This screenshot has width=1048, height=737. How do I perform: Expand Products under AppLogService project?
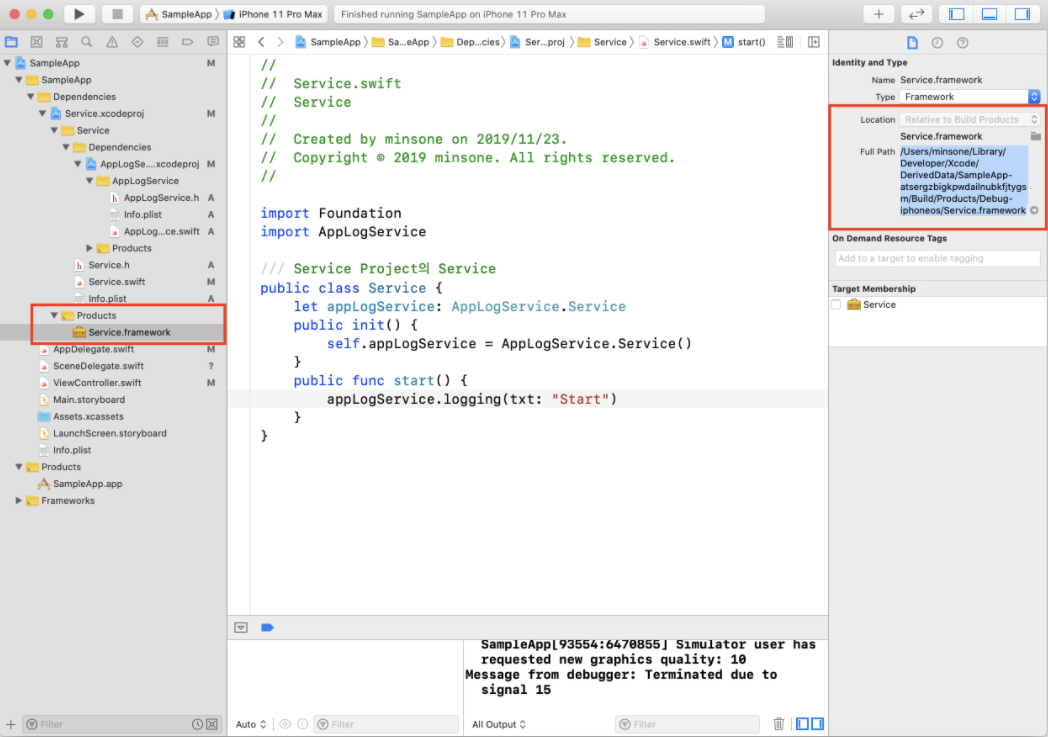coord(90,248)
